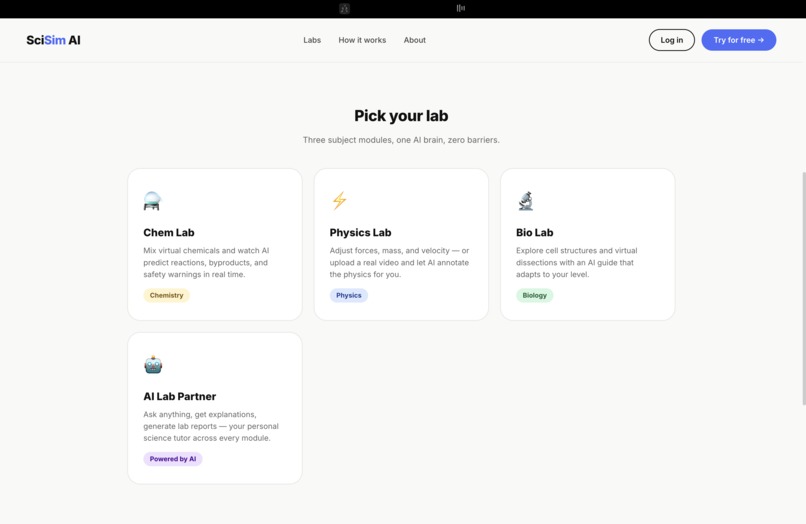Viewport: 806px width, 524px height.
Task: Click the page vertical scrollbar
Action: [803, 288]
